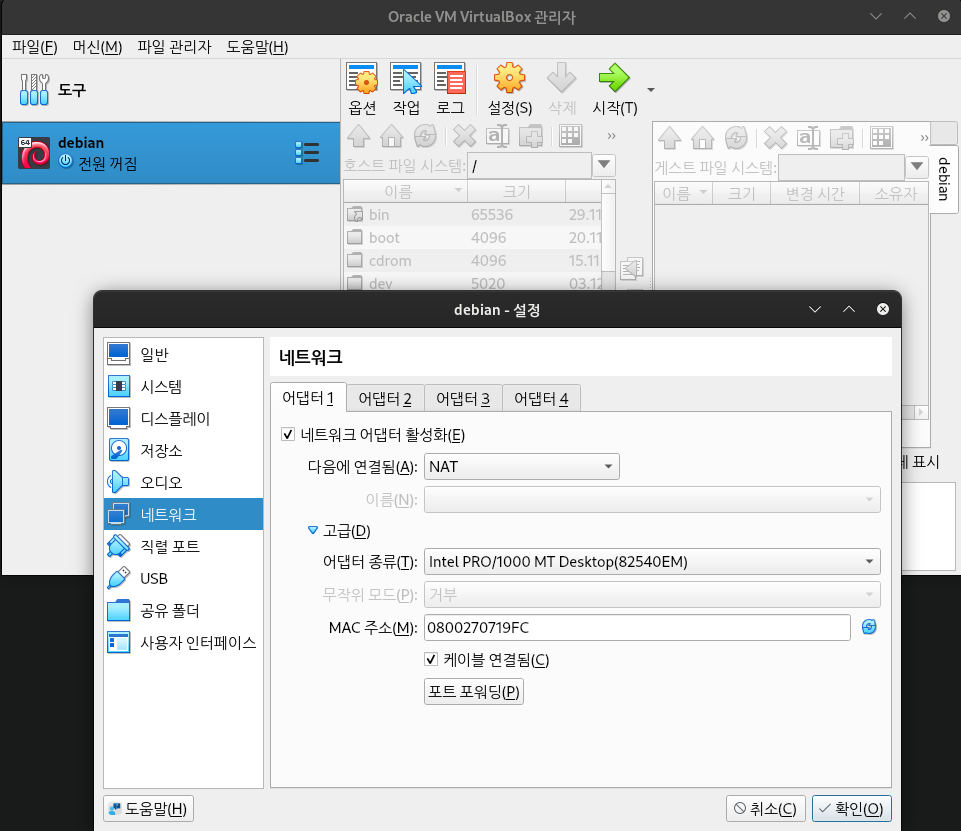Viewport: 961px width, 831px height.
Task: Select the boot folder row
Action: tap(473, 237)
